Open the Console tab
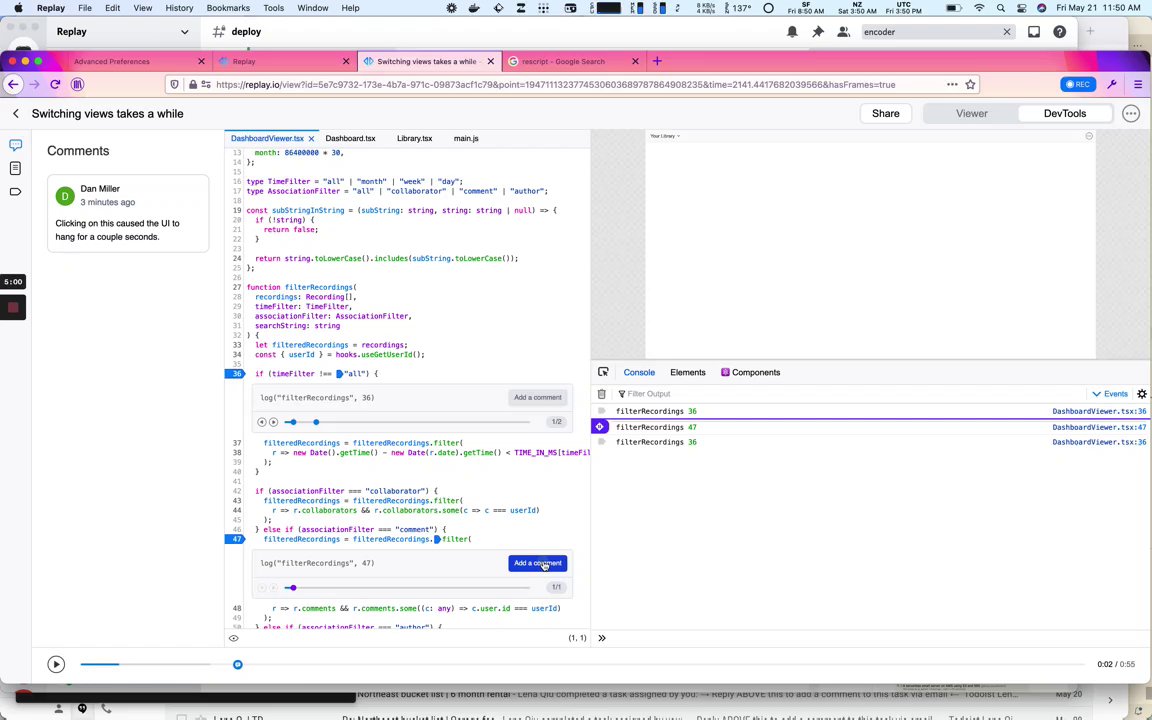This screenshot has height=720, width=1152. 639,372
